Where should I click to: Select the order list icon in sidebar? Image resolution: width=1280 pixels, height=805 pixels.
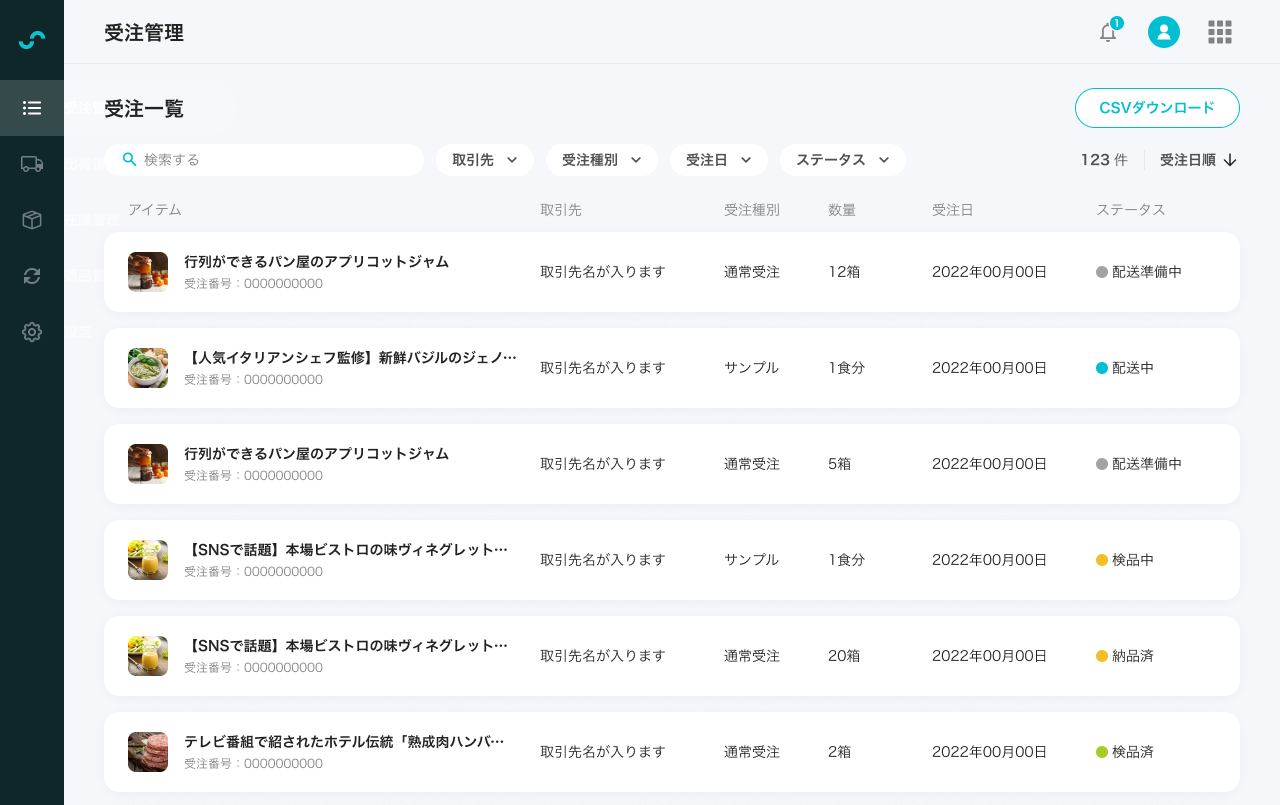[32, 108]
